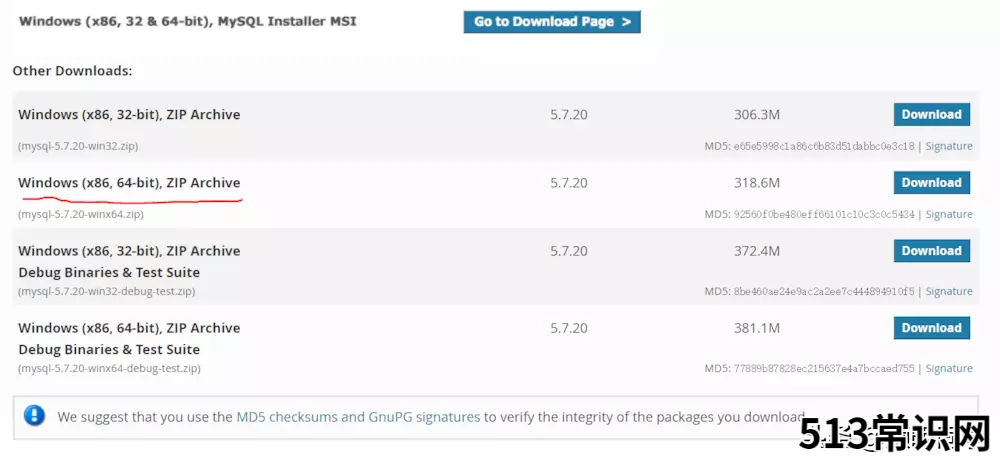Click the mysql-5.7.20-win32.zip filename
Image resolution: width=1000 pixels, height=464 pixels.
pyautogui.click(x=78, y=146)
